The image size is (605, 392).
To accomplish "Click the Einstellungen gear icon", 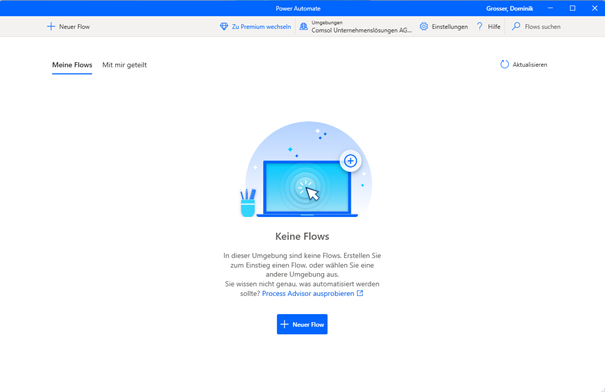I will tap(424, 26).
